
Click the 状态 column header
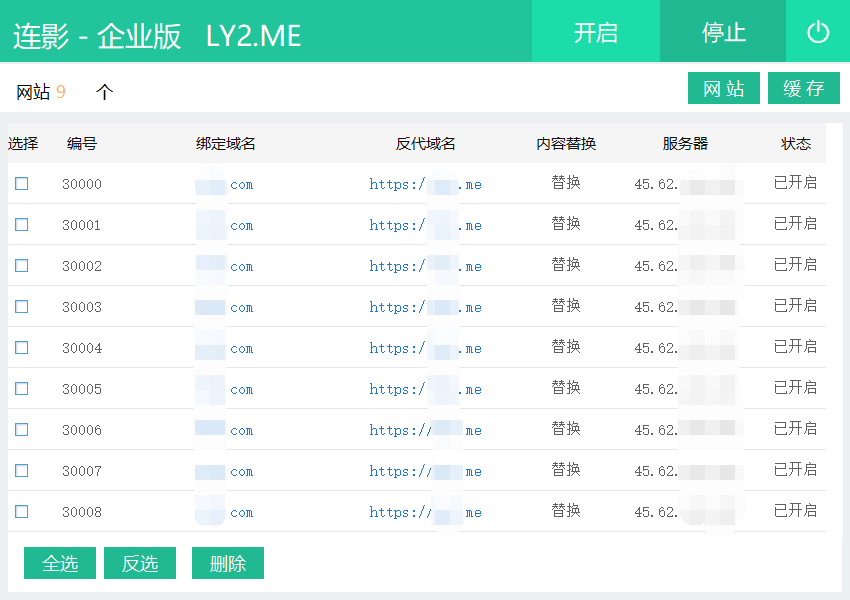[796, 144]
